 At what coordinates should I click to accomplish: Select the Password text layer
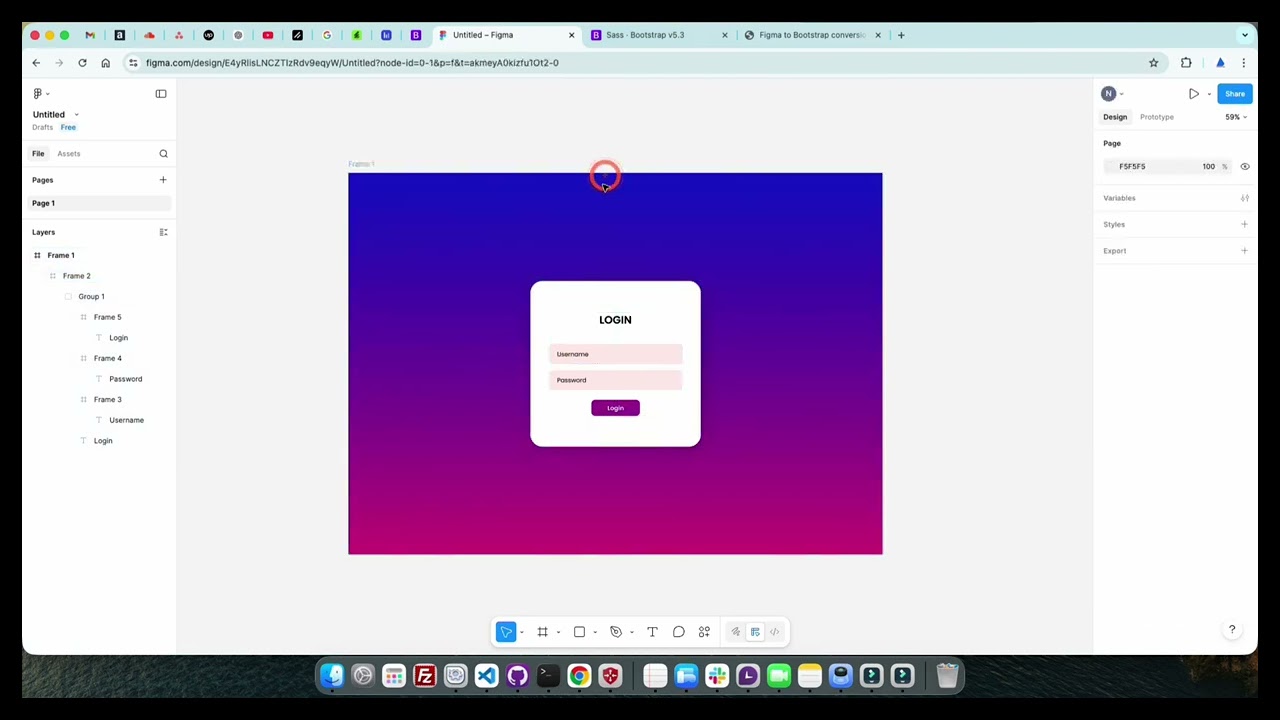click(x=125, y=379)
